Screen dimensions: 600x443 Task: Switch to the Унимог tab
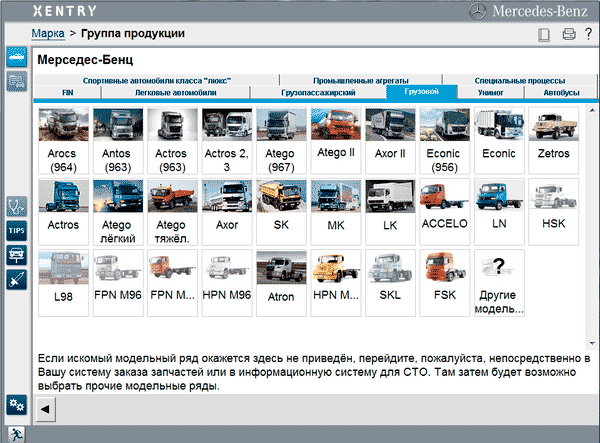[x=491, y=93]
